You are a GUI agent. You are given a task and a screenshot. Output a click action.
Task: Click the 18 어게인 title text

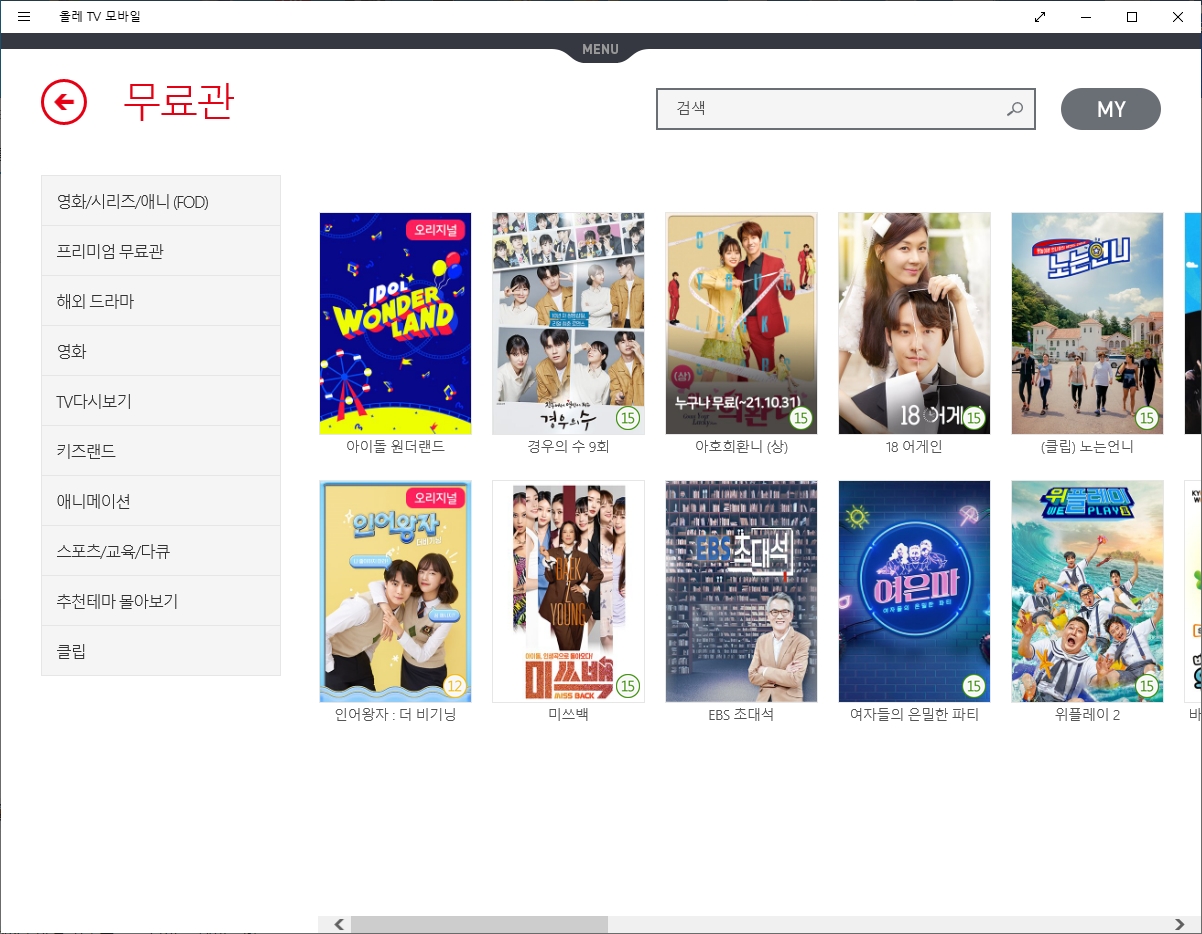pos(914,447)
